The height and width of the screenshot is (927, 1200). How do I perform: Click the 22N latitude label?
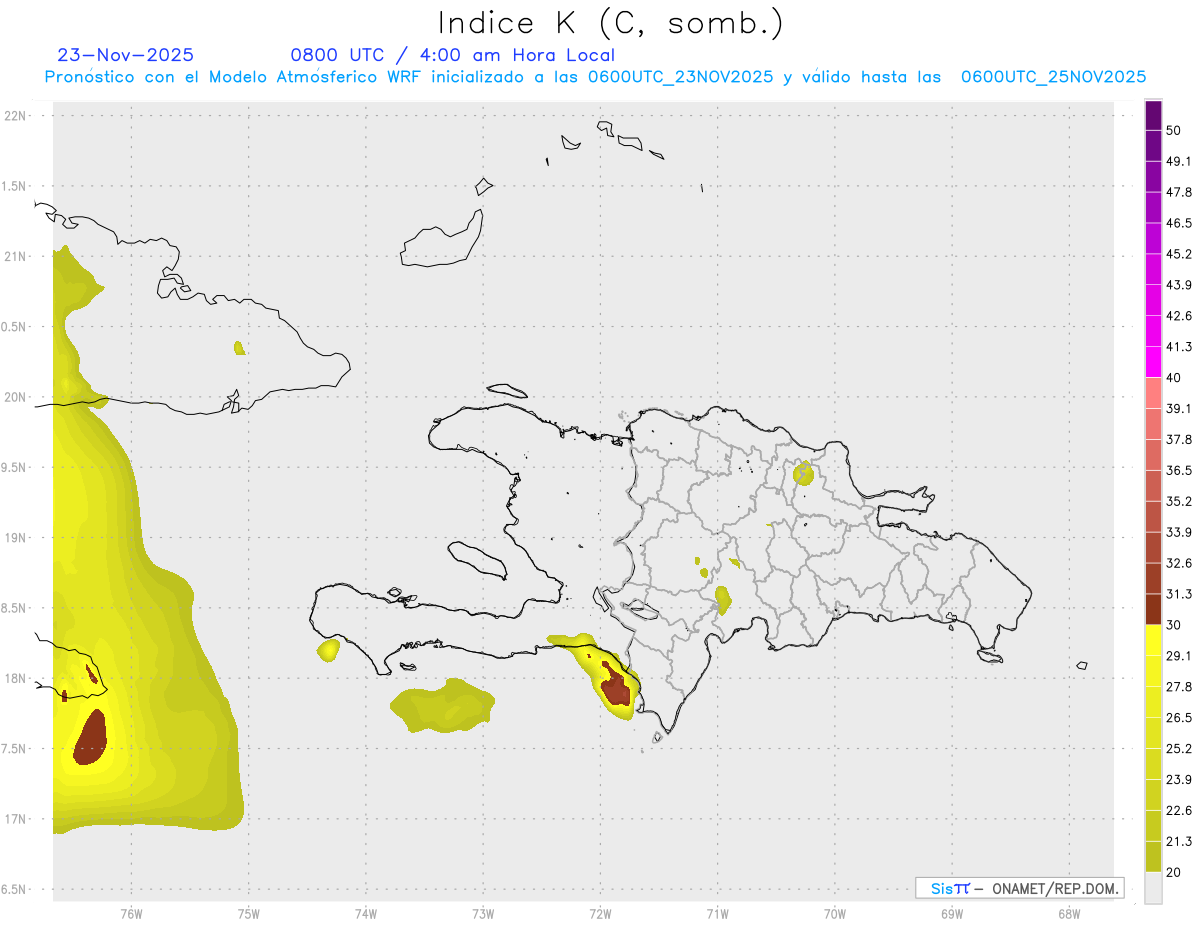(17, 116)
